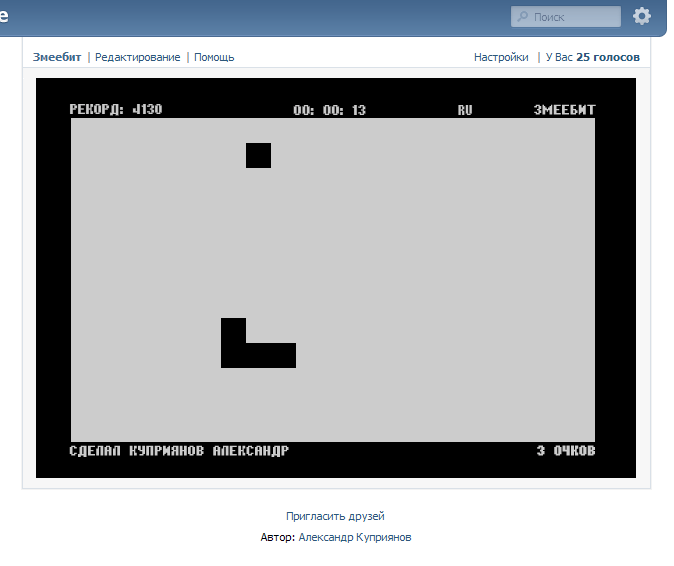Click the ЗМЕЕБИТ title in game header

pos(564,110)
